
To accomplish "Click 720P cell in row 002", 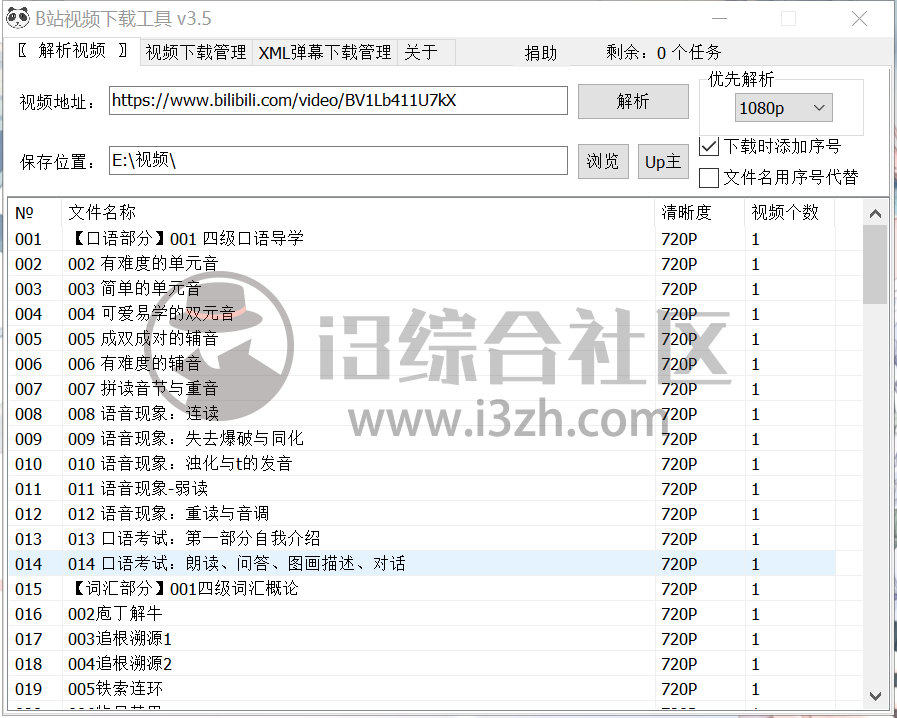I will [679, 264].
